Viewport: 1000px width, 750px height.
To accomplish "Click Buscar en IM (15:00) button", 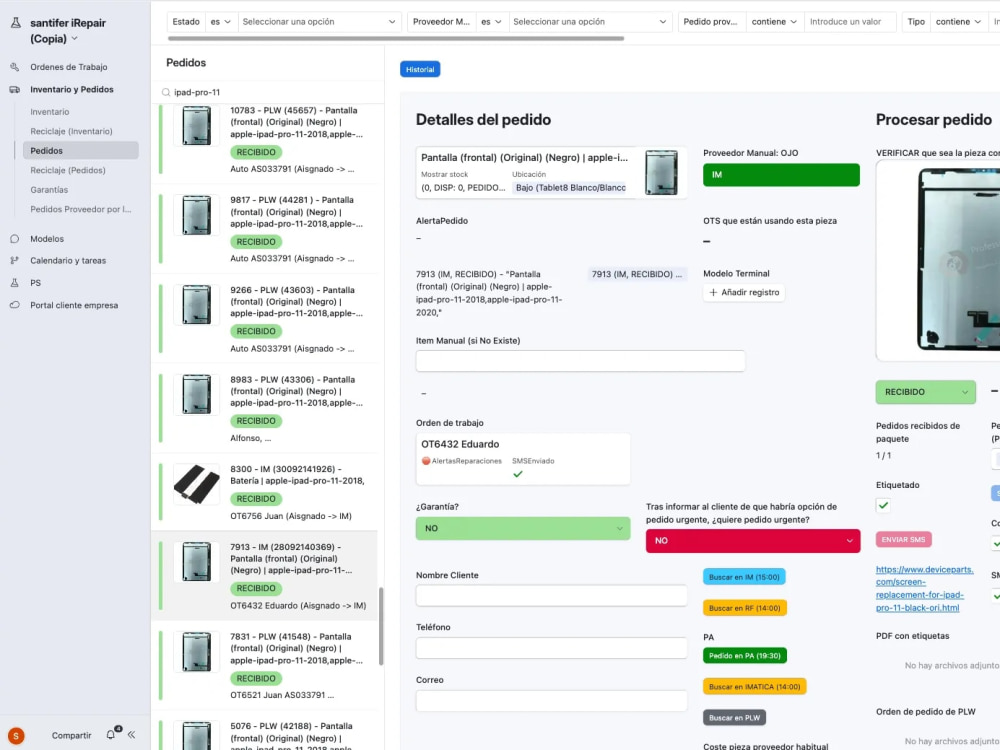I will 744,577.
